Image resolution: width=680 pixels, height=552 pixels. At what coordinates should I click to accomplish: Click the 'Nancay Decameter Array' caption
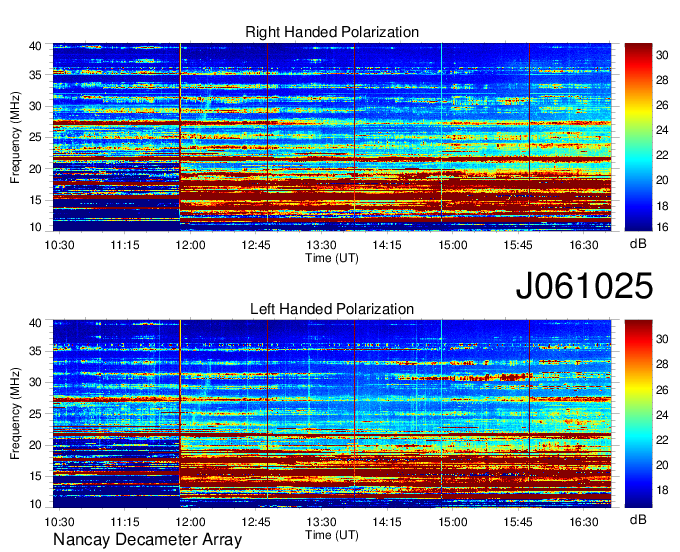[147, 540]
